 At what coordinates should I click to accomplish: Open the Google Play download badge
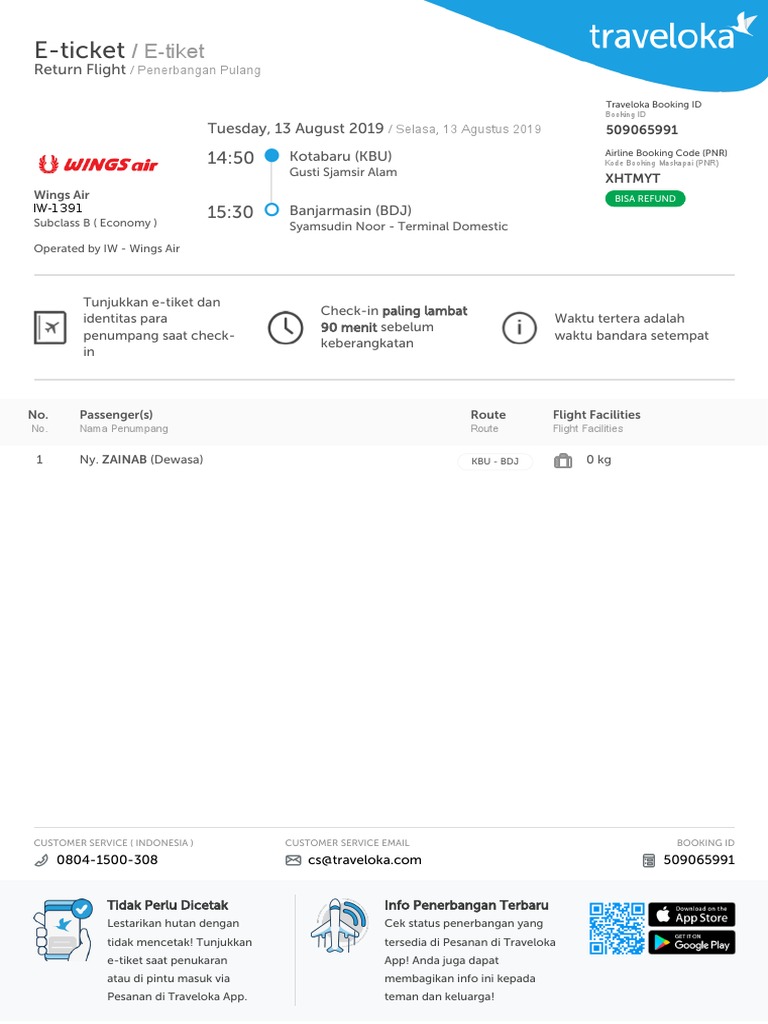[692, 942]
